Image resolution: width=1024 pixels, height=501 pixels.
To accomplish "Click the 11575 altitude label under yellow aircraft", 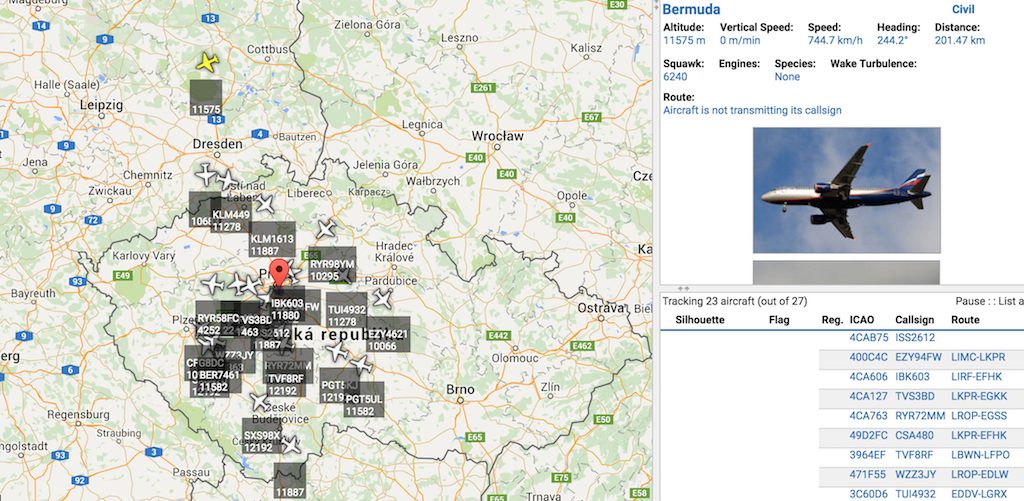I will 206,98.
